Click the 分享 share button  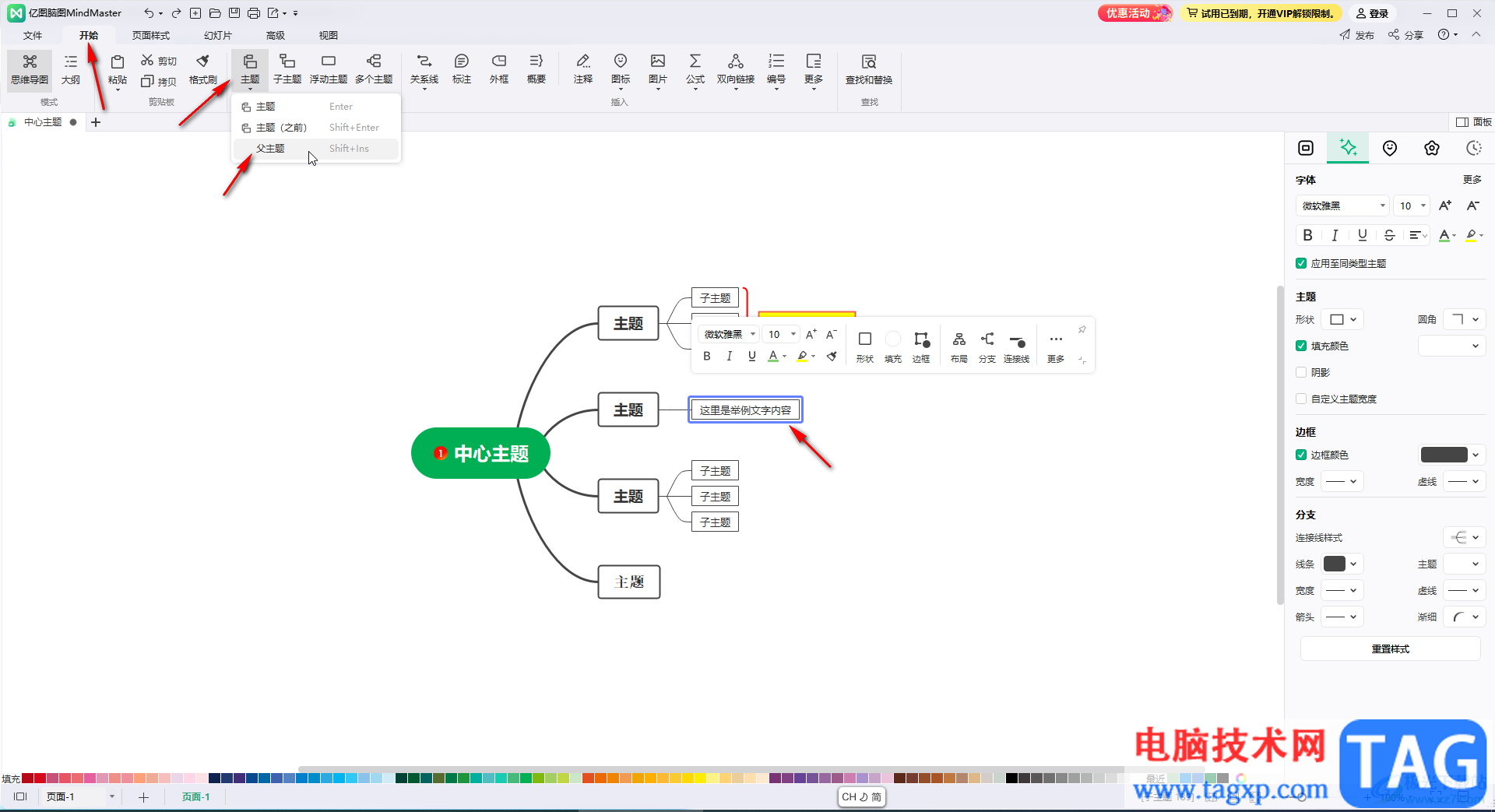1406,35
